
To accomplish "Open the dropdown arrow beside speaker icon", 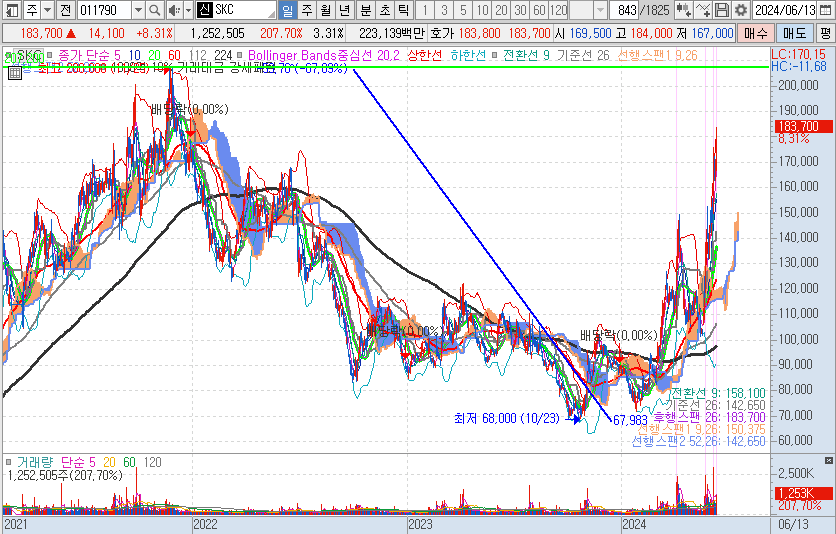I will [188, 10].
